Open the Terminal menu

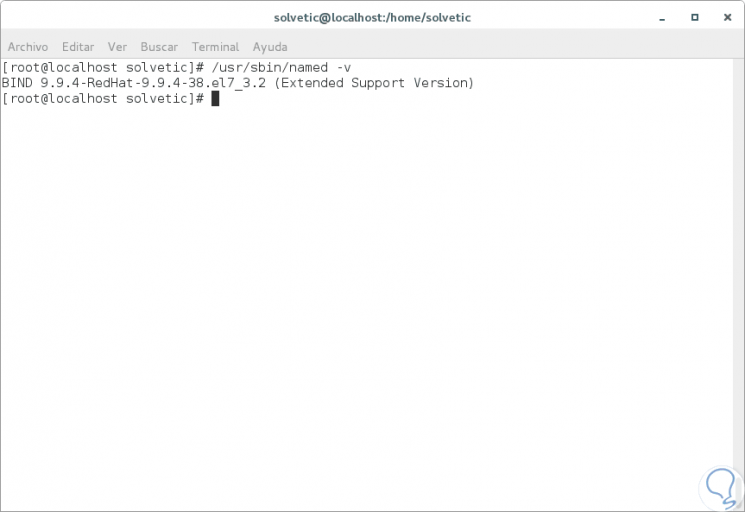point(215,47)
